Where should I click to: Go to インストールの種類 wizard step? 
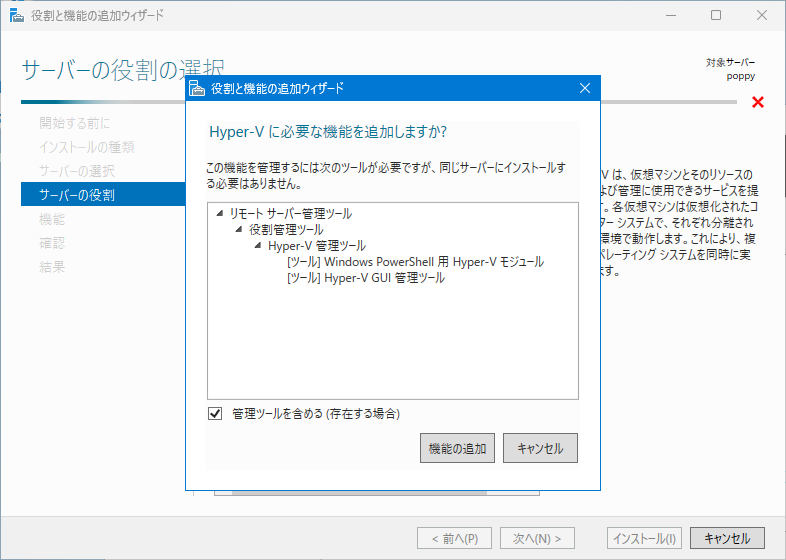[x=87, y=147]
